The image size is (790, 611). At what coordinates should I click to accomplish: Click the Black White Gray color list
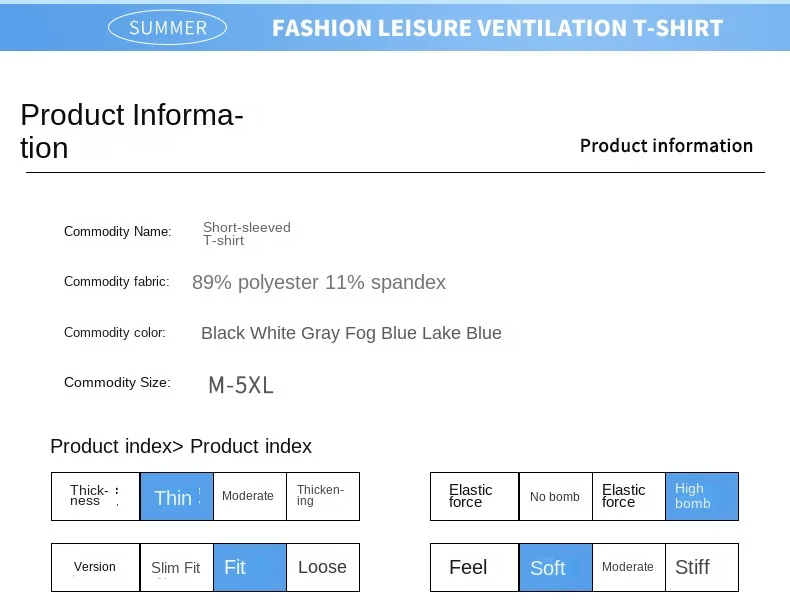[x=351, y=333]
